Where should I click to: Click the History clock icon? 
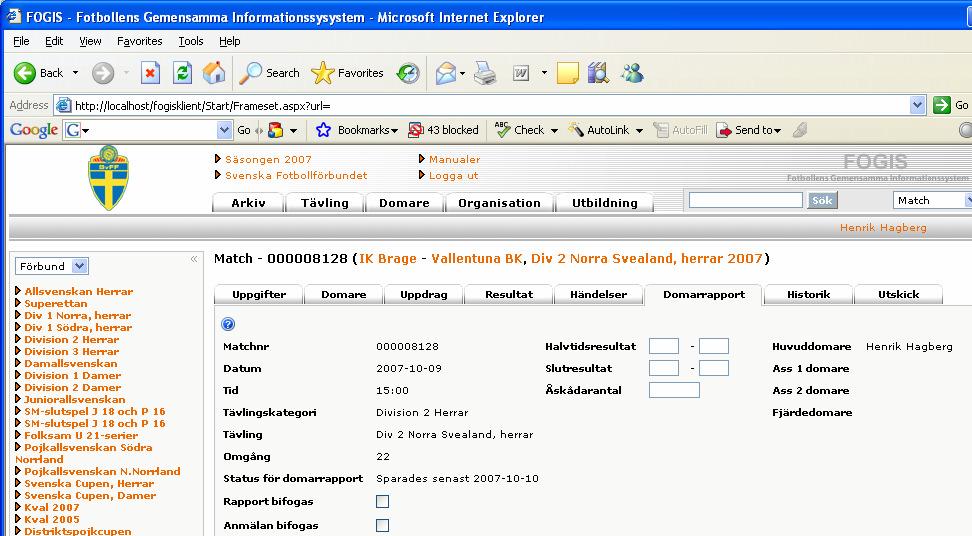(x=408, y=73)
